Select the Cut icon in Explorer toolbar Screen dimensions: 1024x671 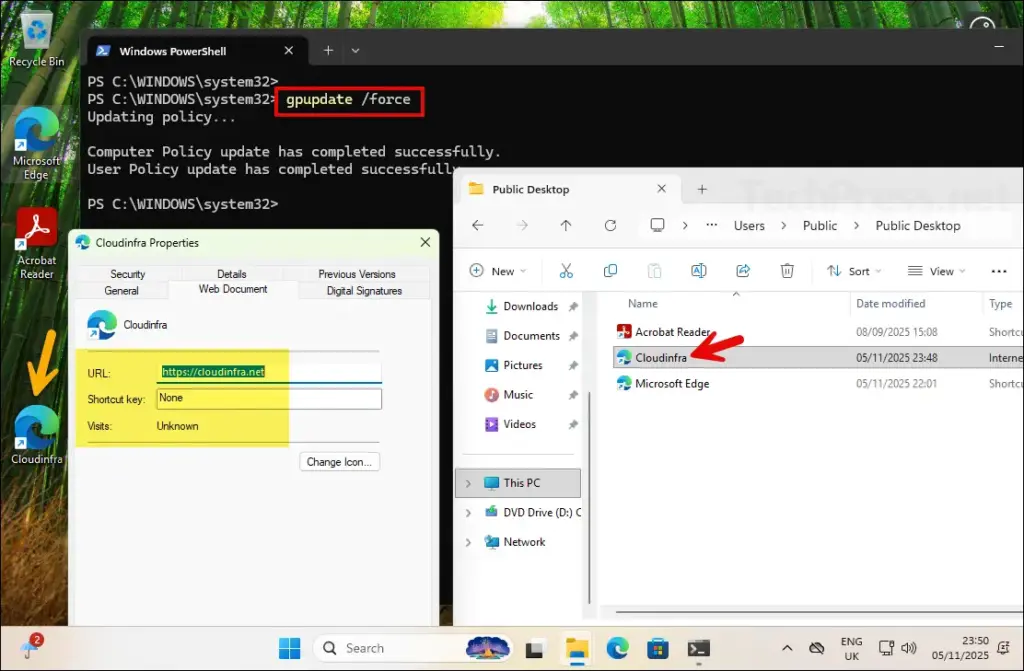[567, 270]
